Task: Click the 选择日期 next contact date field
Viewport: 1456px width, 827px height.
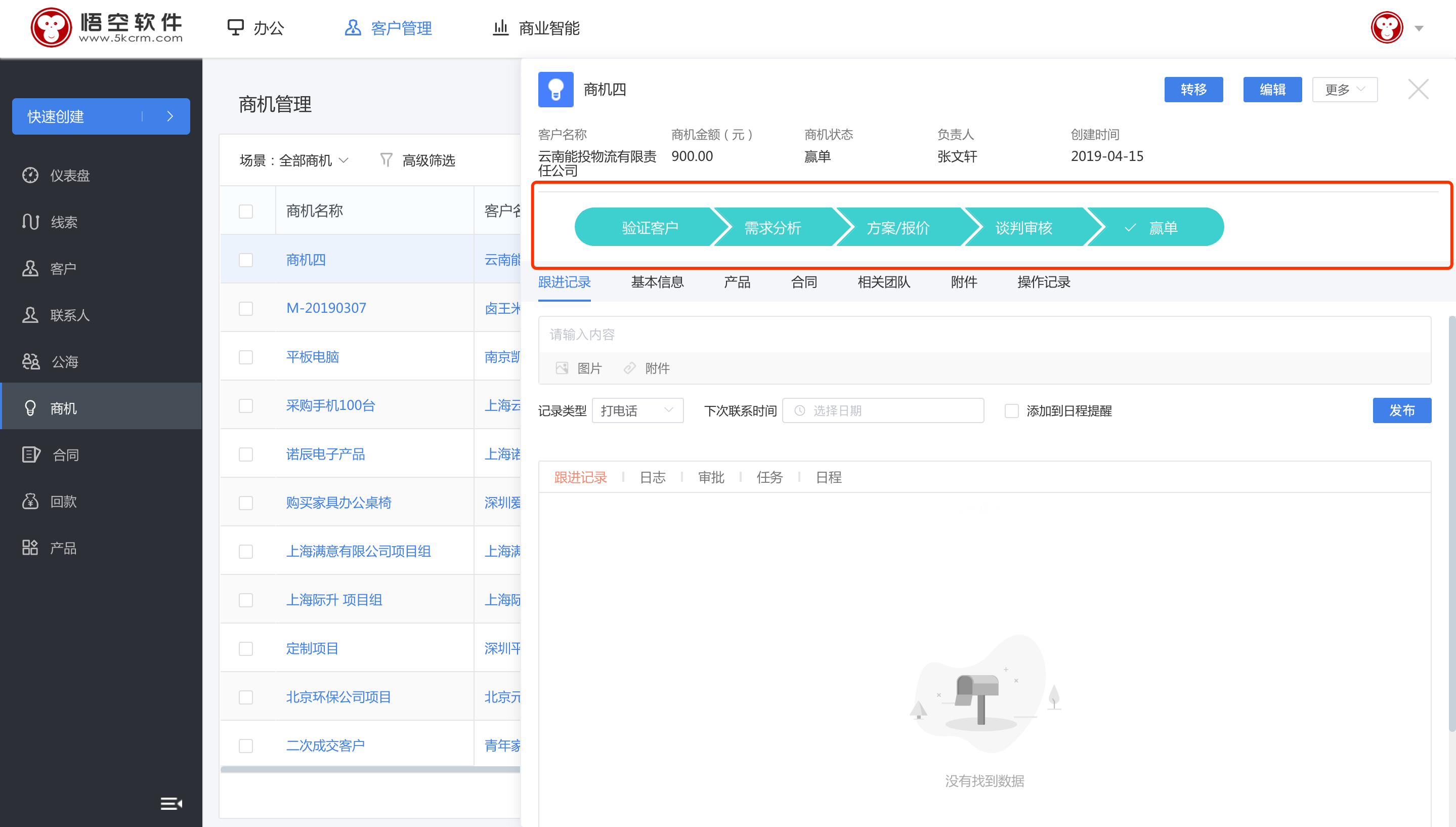Action: tap(883, 410)
